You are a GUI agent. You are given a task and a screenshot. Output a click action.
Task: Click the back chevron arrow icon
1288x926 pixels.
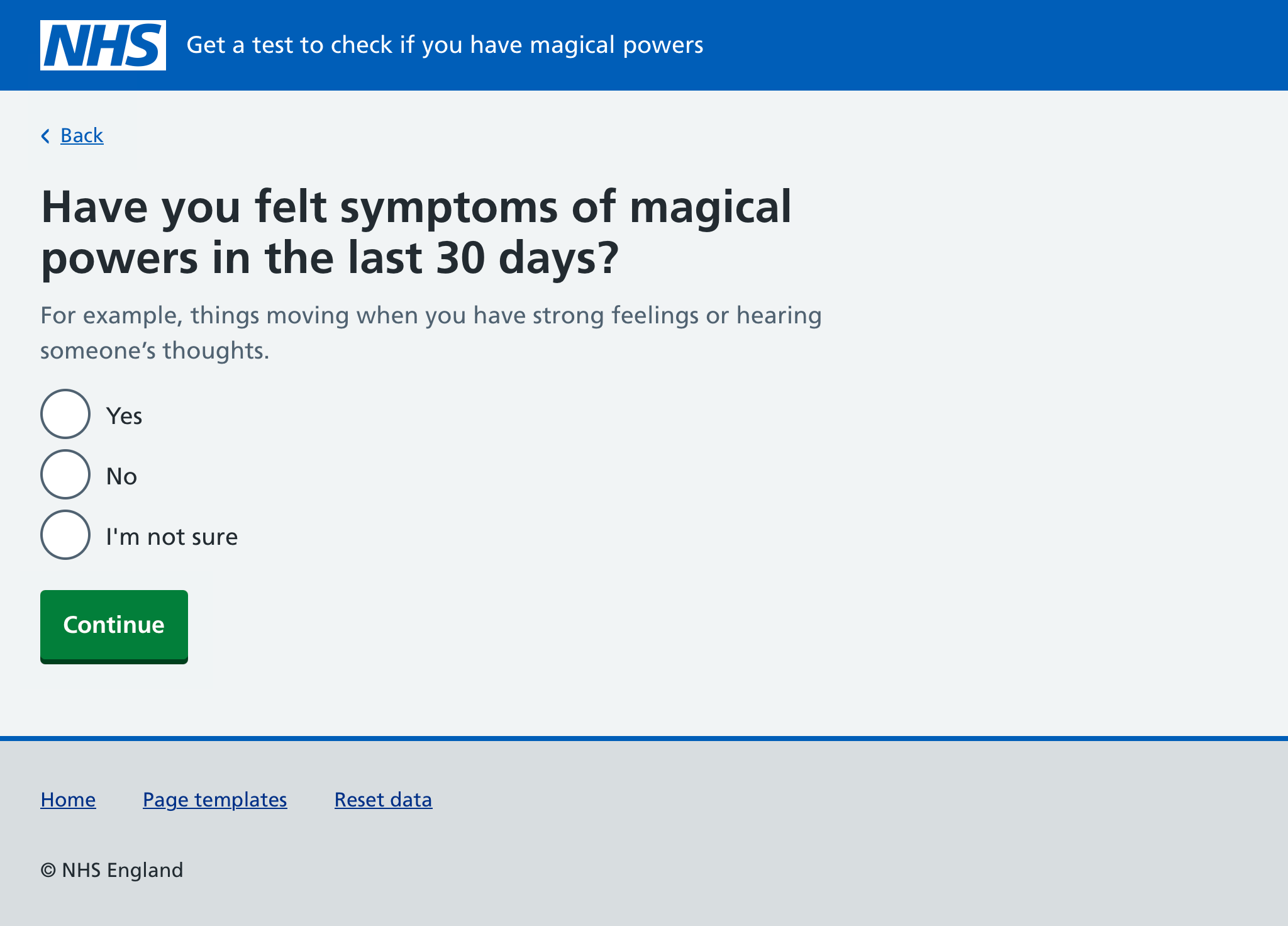coord(45,136)
